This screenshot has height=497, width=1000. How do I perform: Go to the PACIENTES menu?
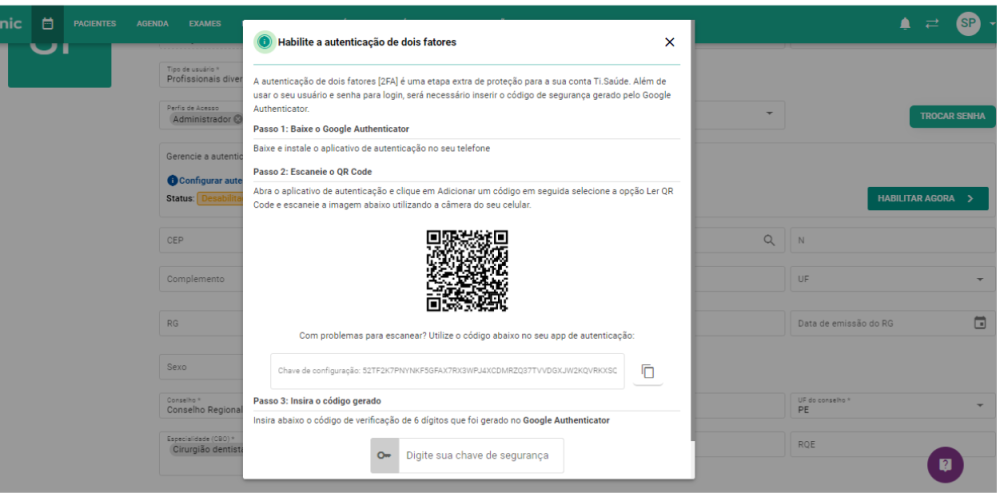pos(94,24)
